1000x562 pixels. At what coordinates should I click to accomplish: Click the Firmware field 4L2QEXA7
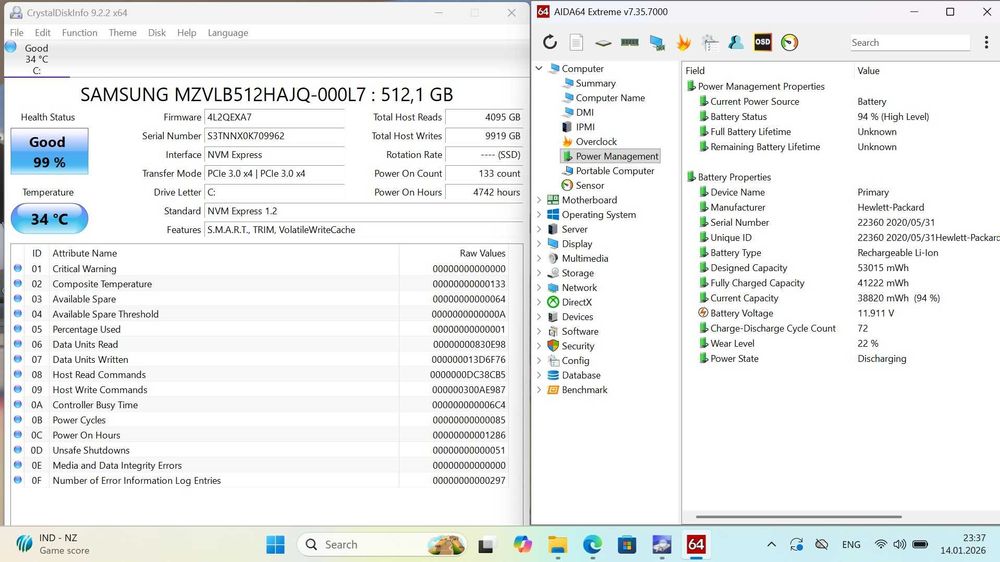274,117
